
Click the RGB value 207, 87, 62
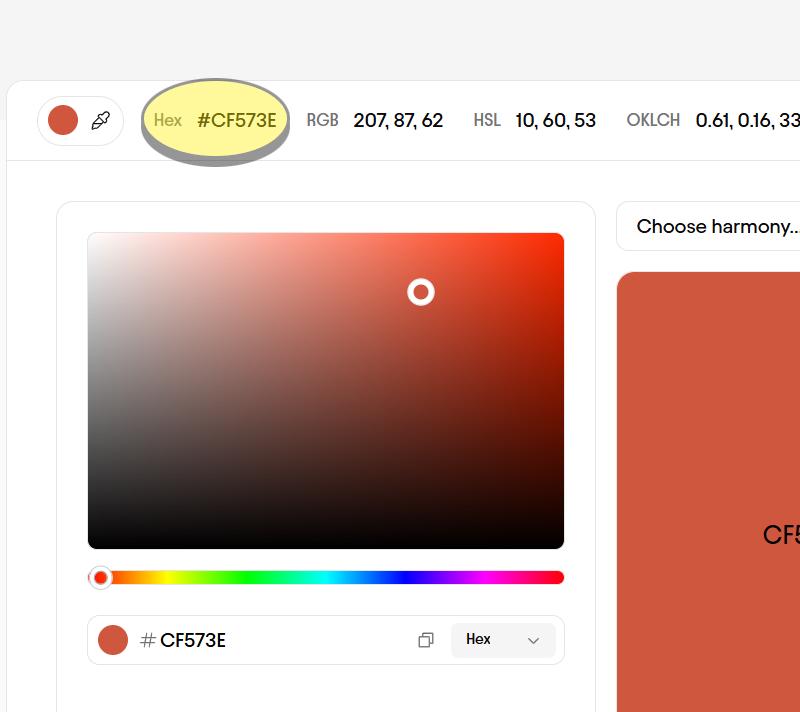pyautogui.click(x=397, y=121)
